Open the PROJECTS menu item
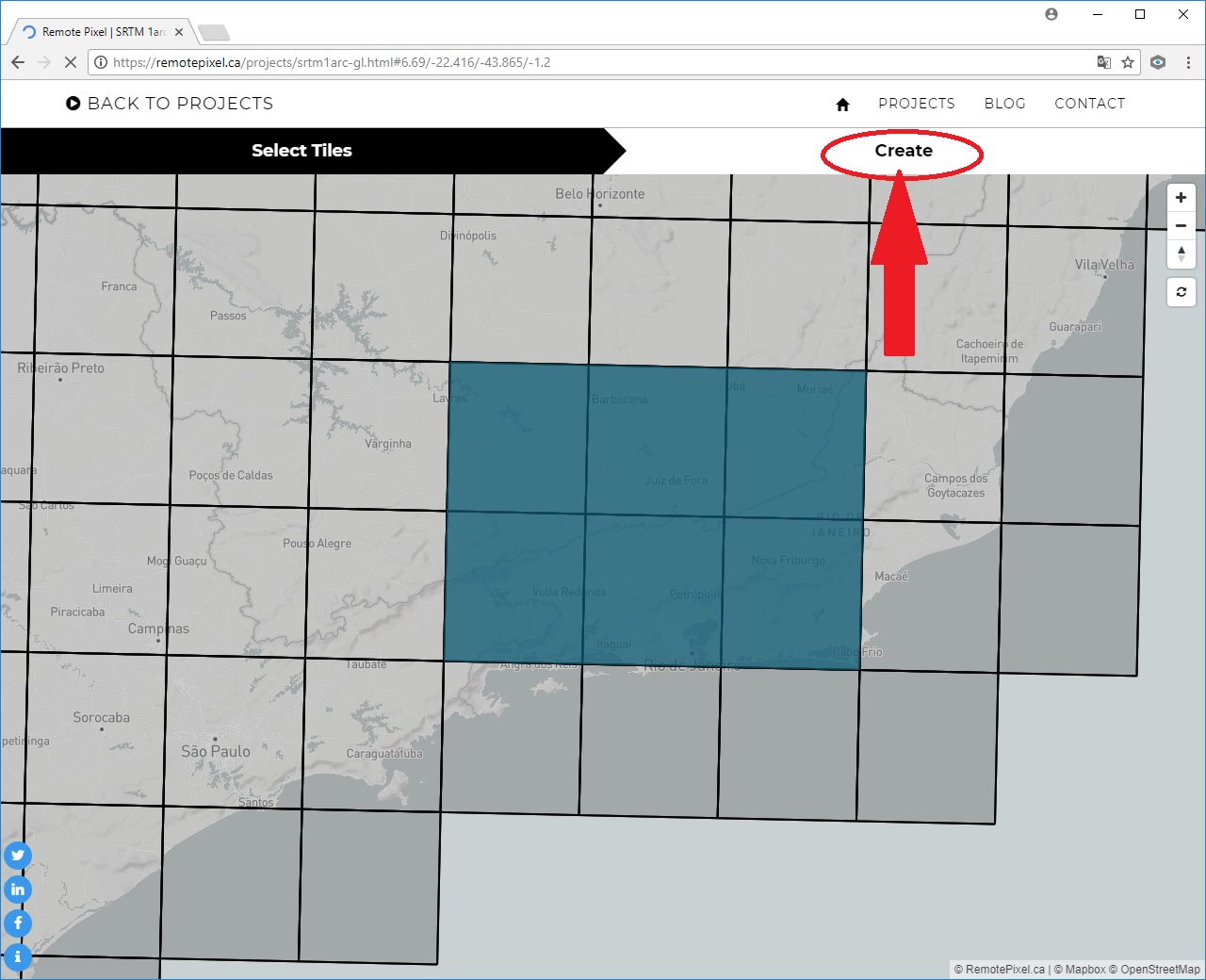 pos(916,104)
